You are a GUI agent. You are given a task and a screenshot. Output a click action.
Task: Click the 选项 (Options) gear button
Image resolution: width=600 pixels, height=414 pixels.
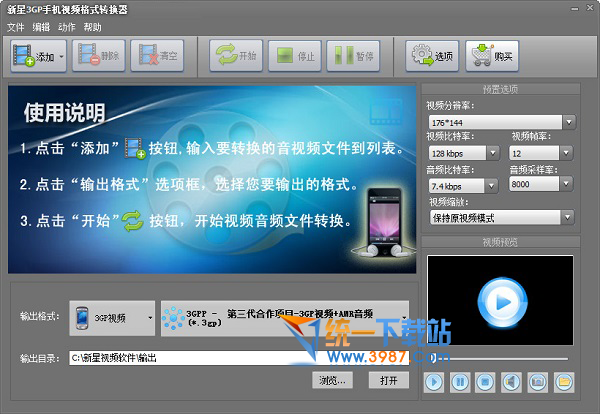coord(432,56)
